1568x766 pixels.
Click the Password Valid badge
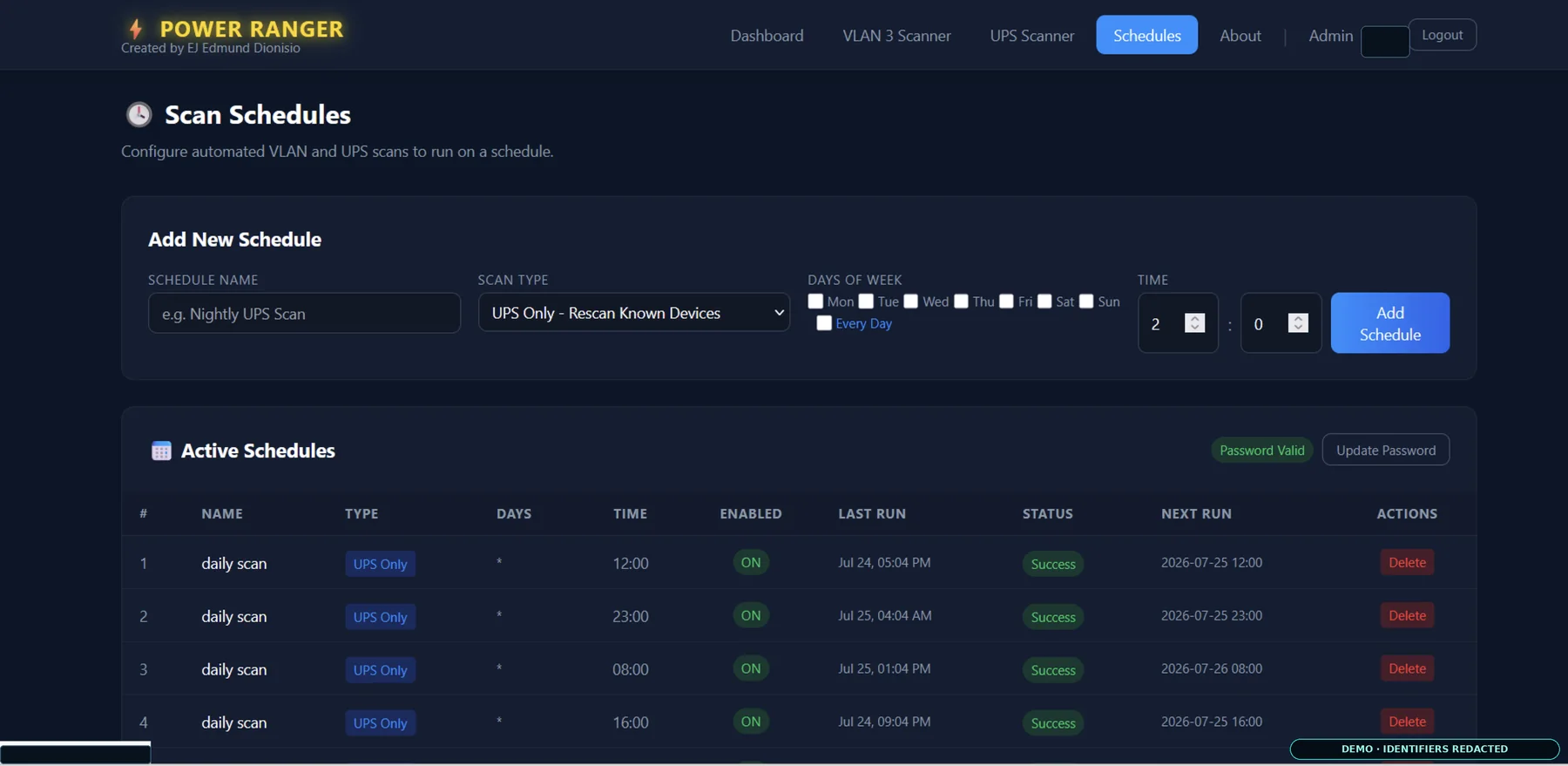coord(1261,450)
